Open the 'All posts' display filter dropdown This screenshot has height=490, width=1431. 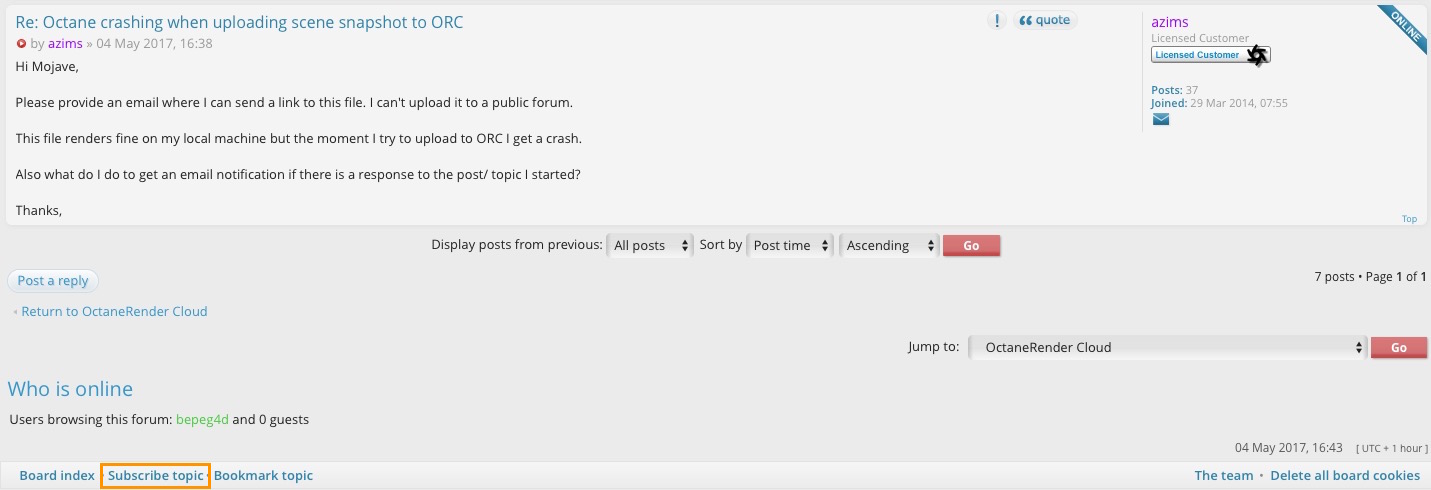(650, 245)
